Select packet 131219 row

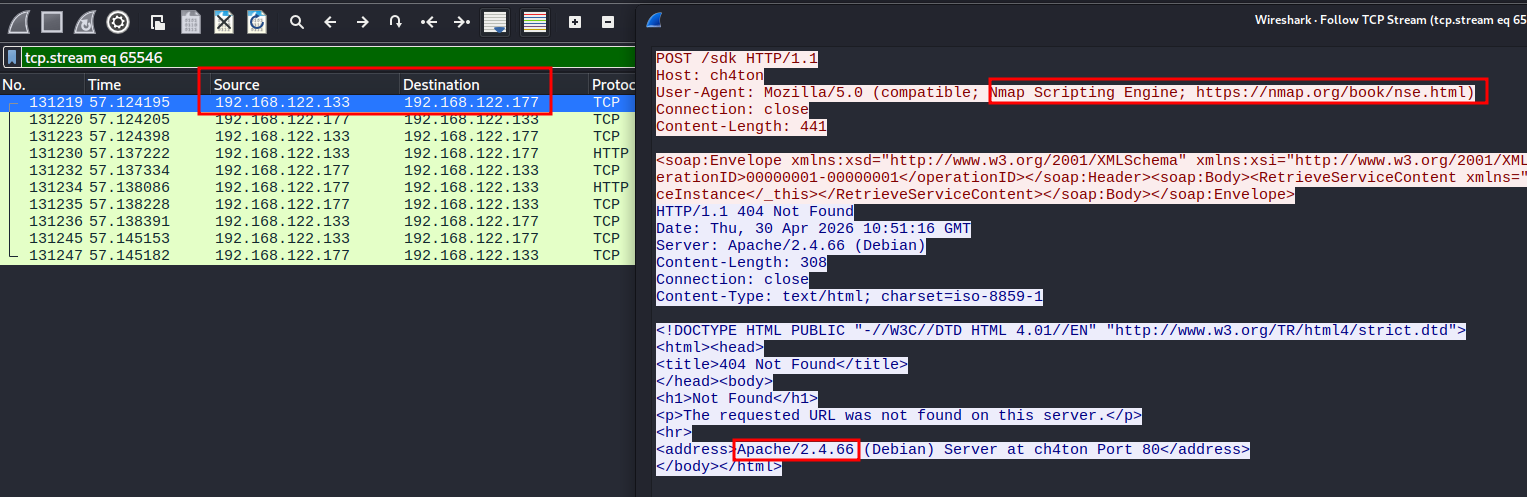pyautogui.click(x=317, y=102)
